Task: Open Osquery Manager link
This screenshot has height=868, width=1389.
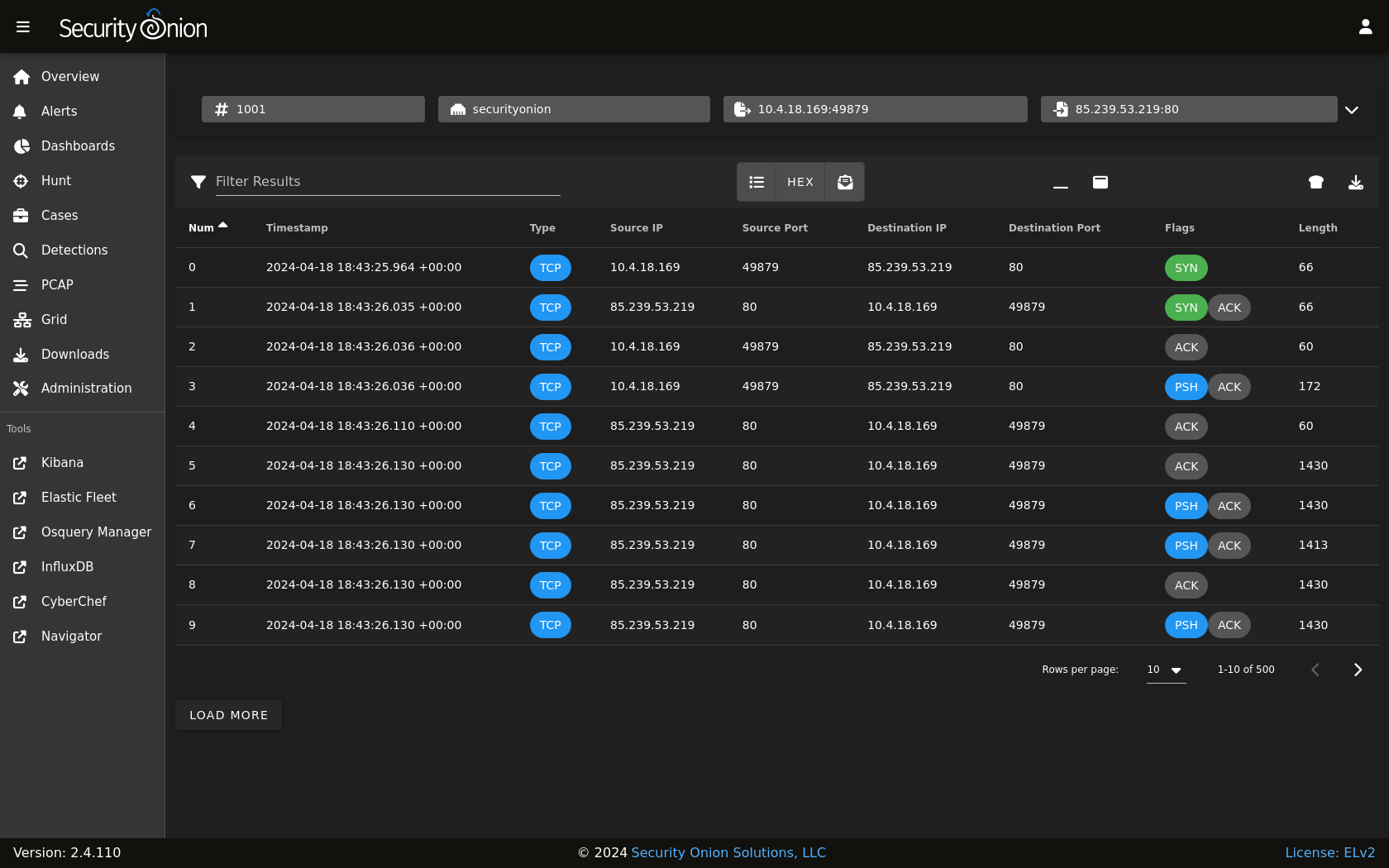Action: 83,532
